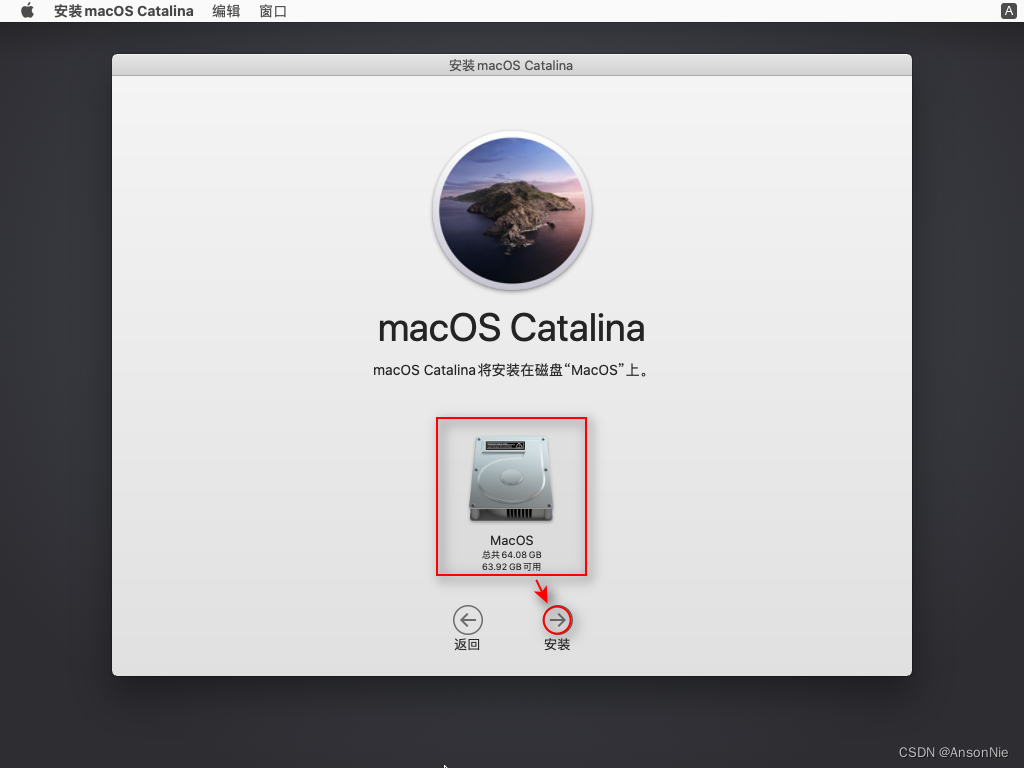Click the 返回 back arrow icon
The width and height of the screenshot is (1024, 768).
pos(467,619)
